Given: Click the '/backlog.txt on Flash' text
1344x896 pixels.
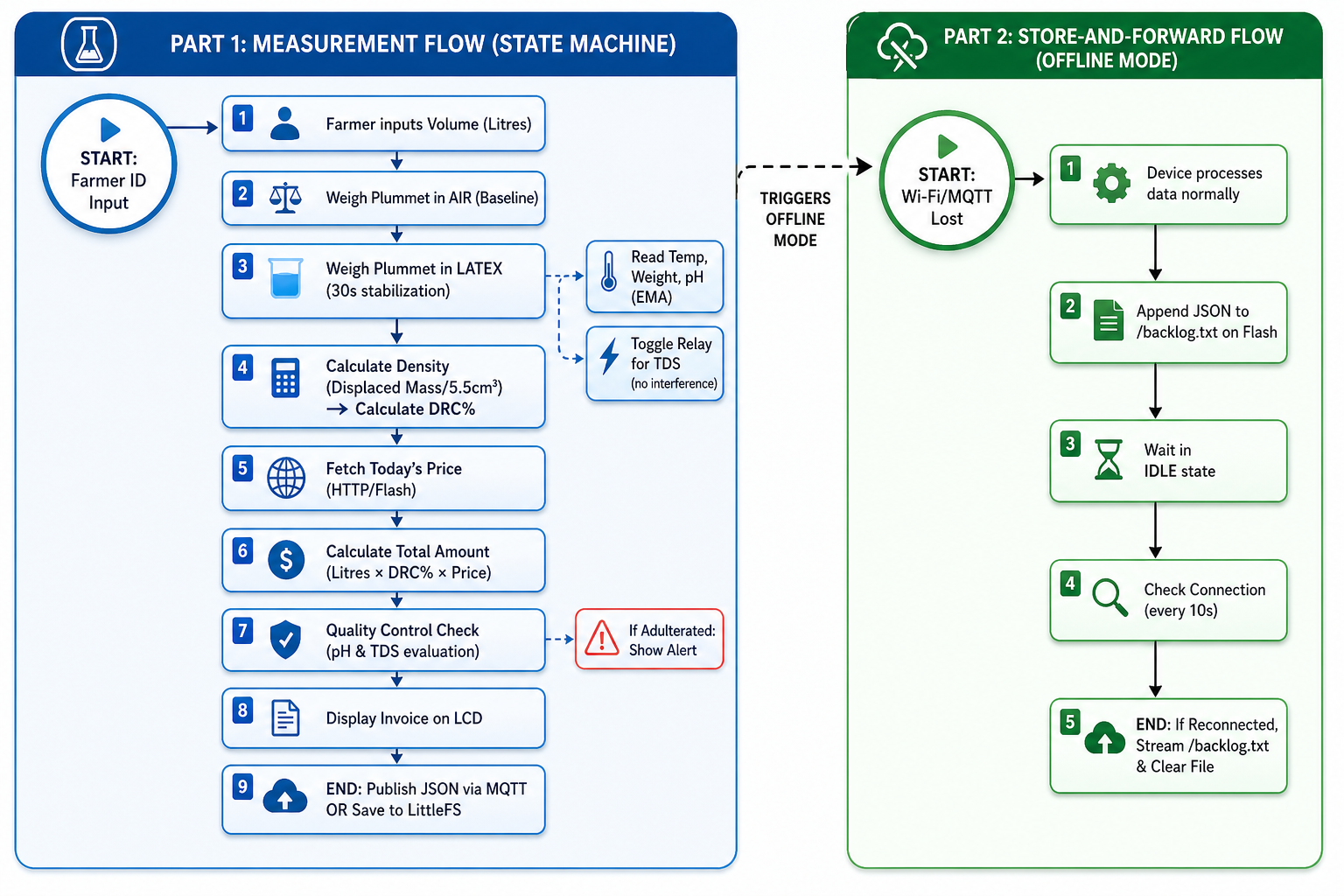Looking at the screenshot, I should pos(1207,332).
